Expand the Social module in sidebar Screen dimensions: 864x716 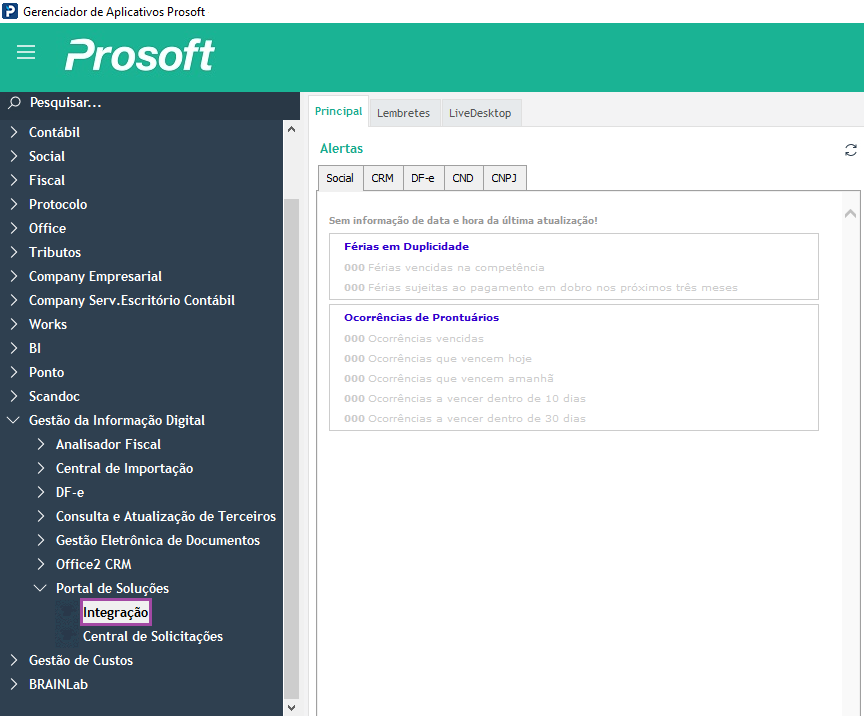14,157
